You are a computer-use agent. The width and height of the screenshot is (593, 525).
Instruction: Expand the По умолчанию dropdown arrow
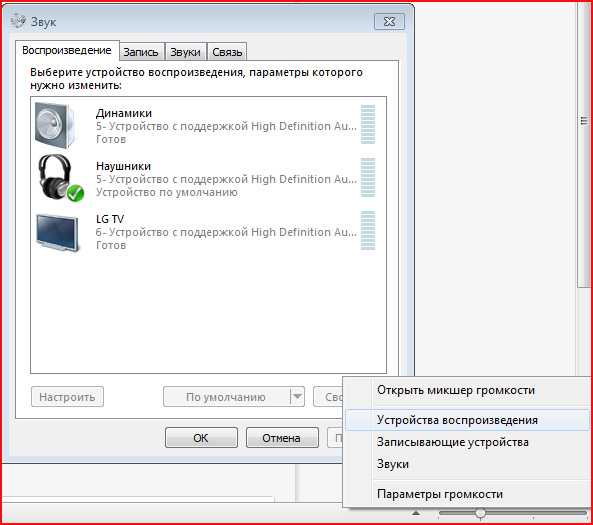[x=298, y=397]
